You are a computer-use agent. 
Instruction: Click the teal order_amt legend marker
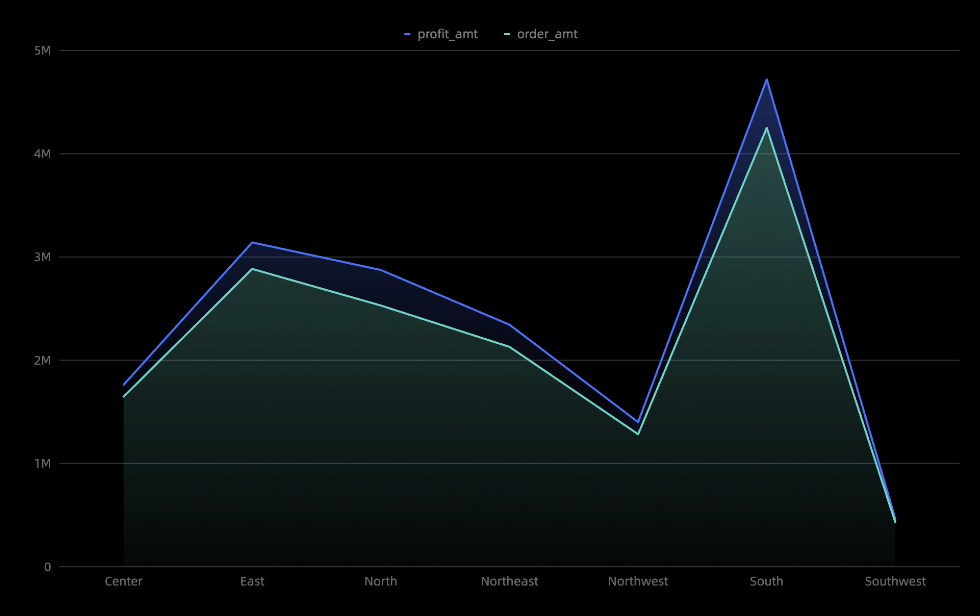tap(507, 34)
